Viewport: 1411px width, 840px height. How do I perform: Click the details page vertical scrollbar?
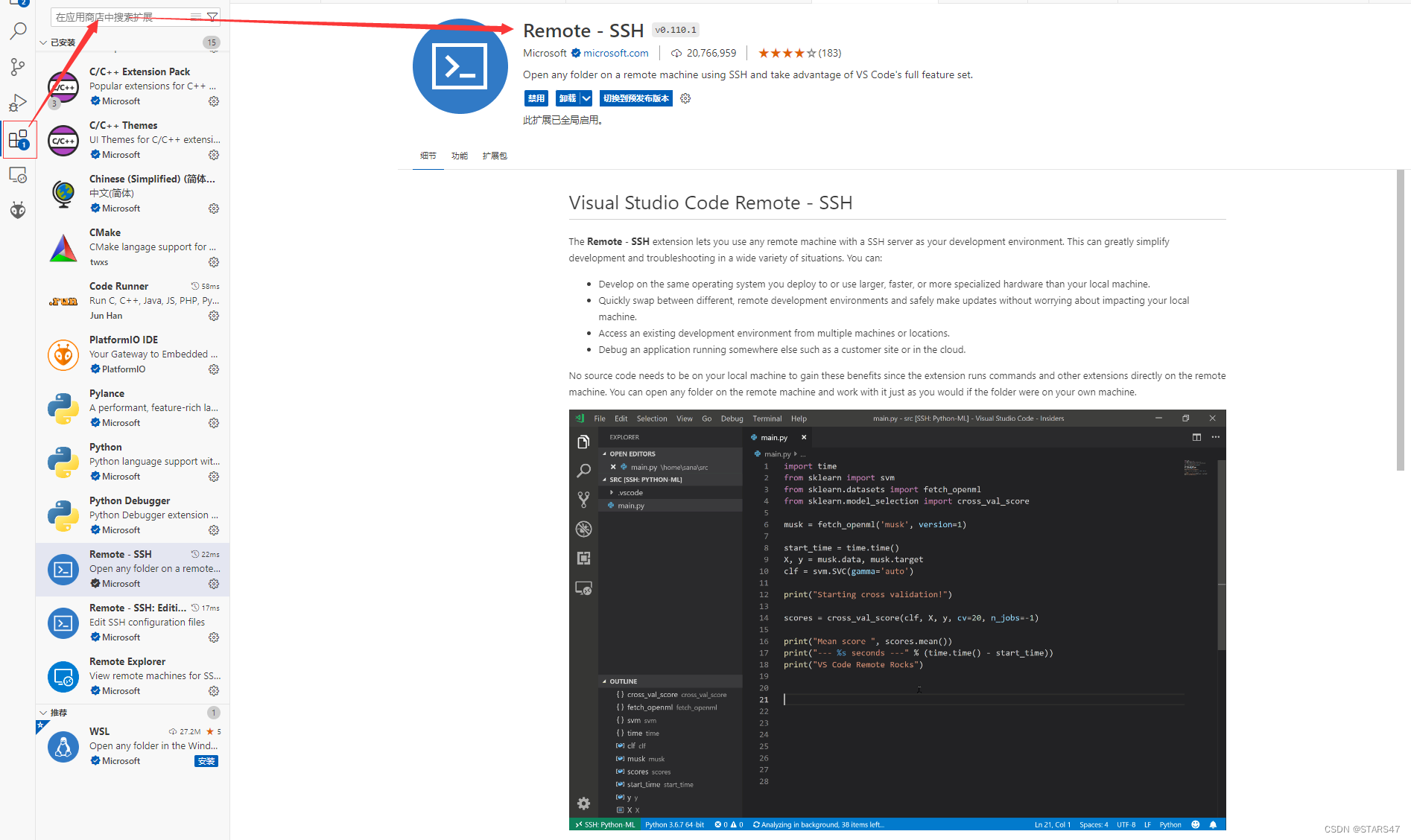1400,320
